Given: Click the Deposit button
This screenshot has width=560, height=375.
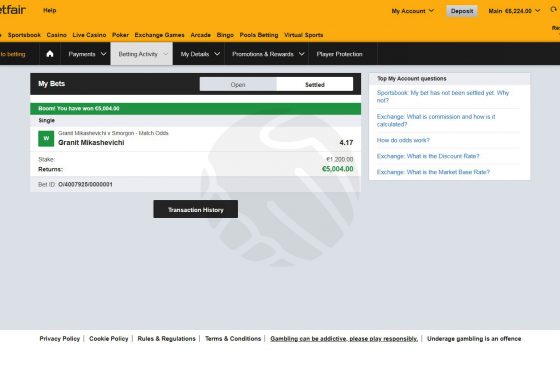Looking at the screenshot, I should coord(462,11).
